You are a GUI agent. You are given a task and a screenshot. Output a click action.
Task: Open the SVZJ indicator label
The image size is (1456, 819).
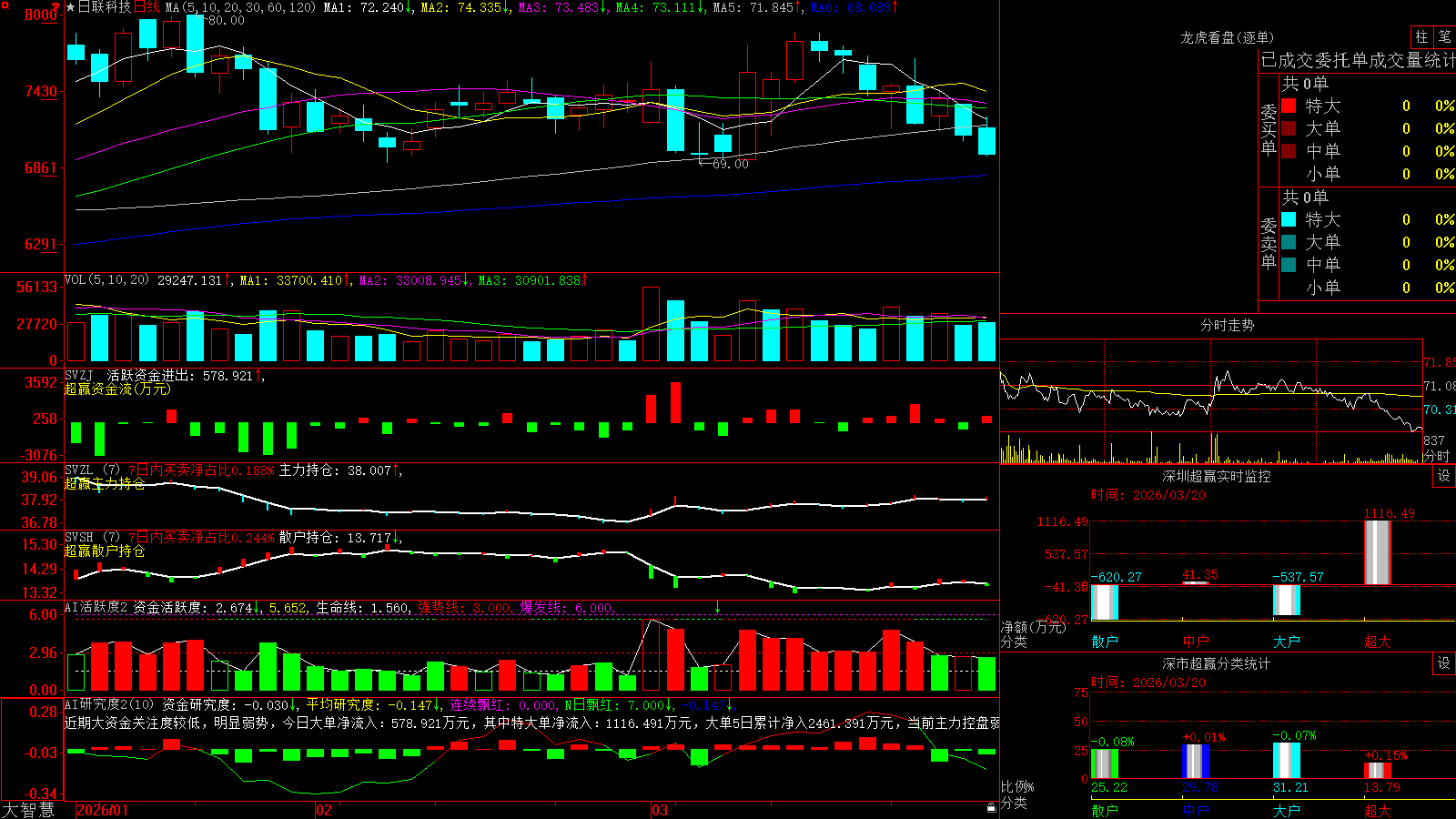79,375
